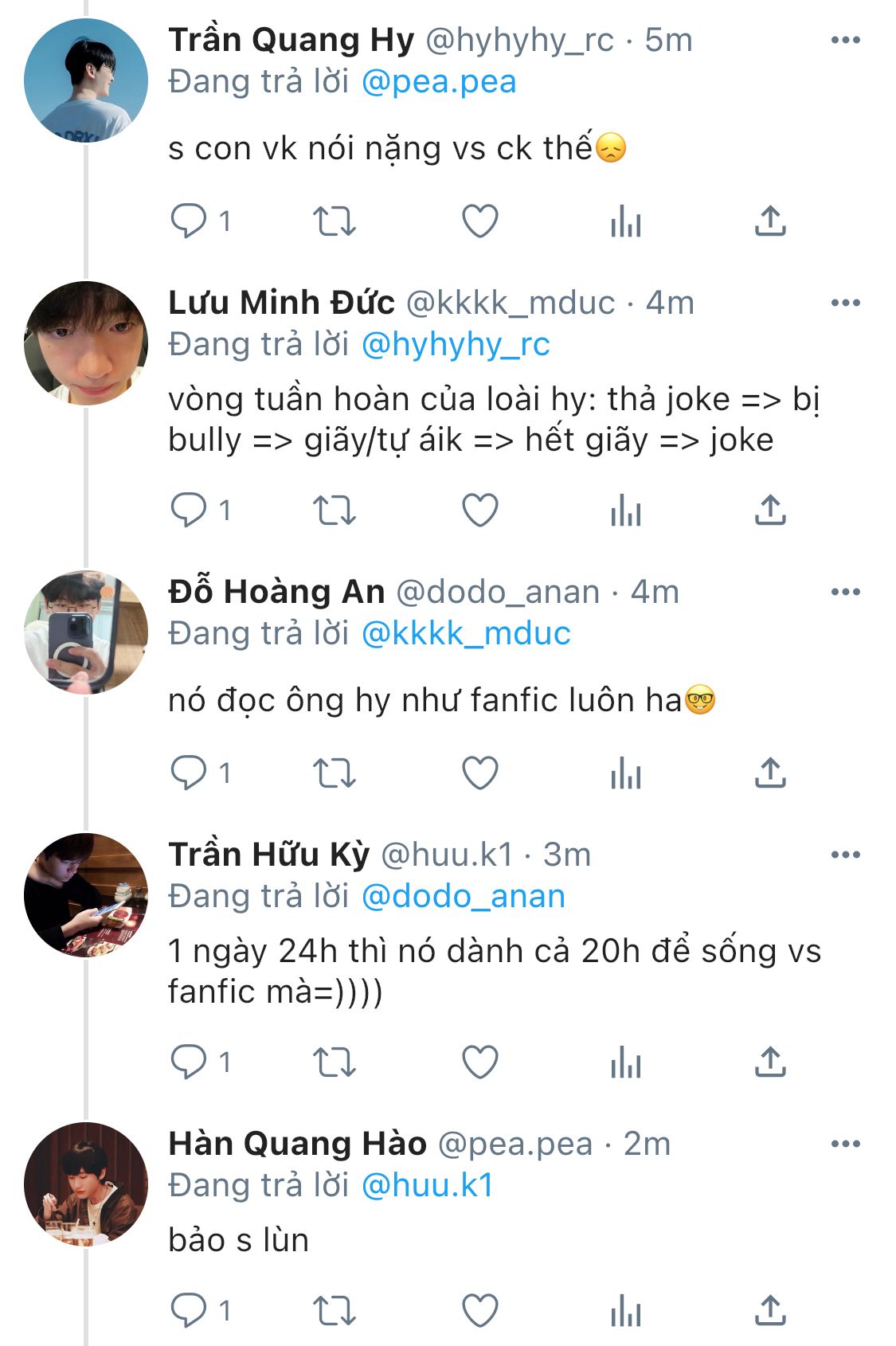
Task: Open more options on Trần Quang Hy's tweet
Action: tap(845, 40)
